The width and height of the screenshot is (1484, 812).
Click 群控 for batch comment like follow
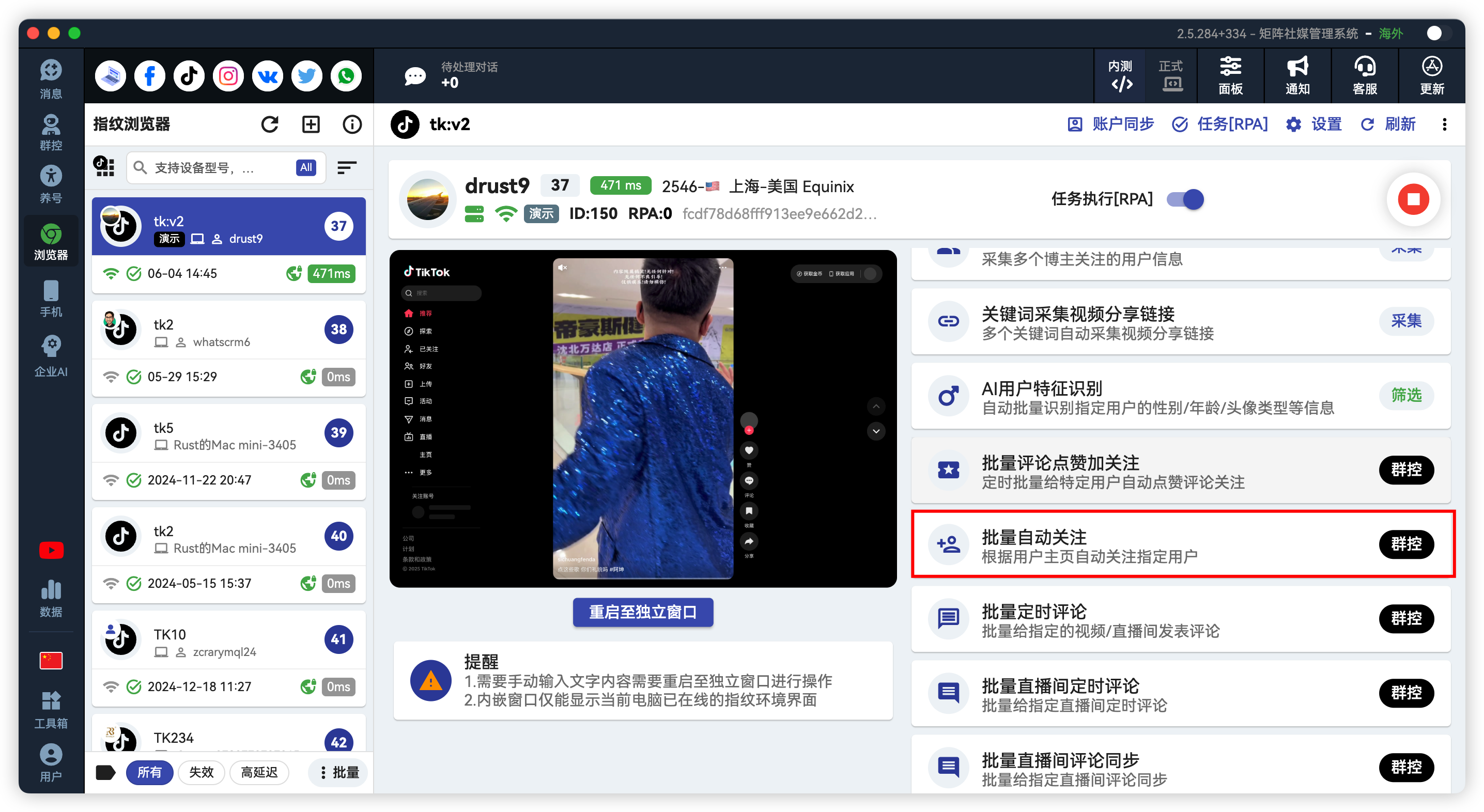coord(1405,470)
